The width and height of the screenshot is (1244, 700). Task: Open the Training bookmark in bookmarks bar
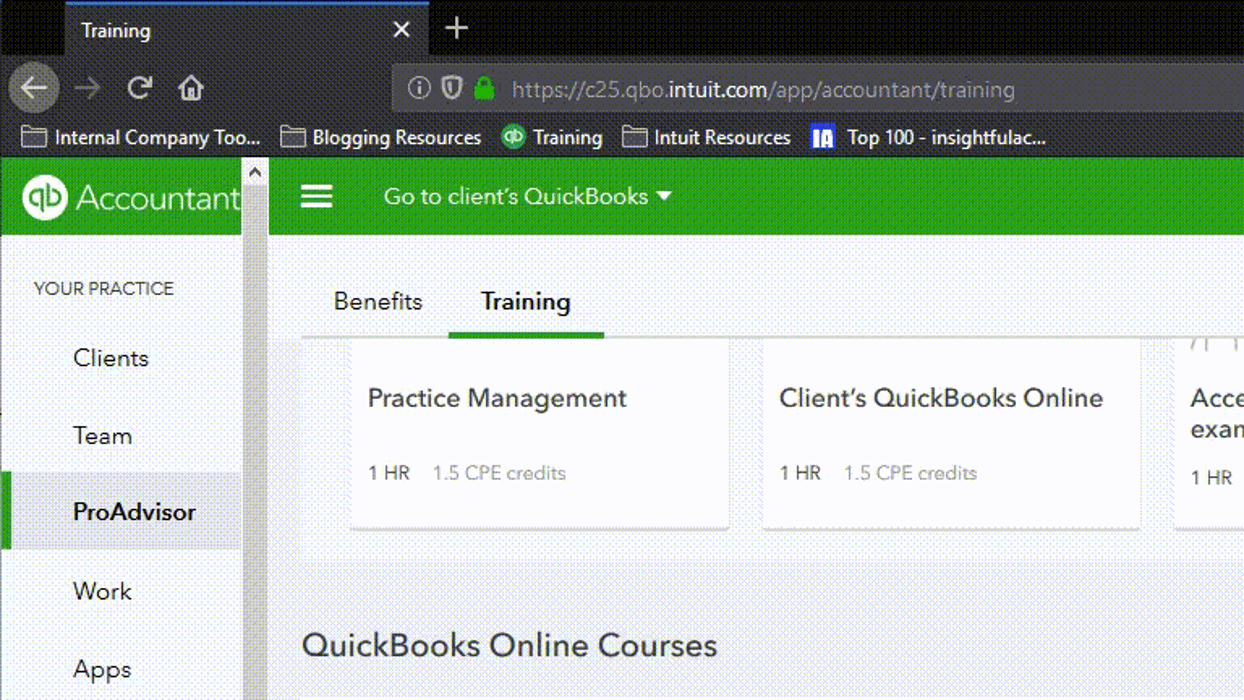(552, 137)
